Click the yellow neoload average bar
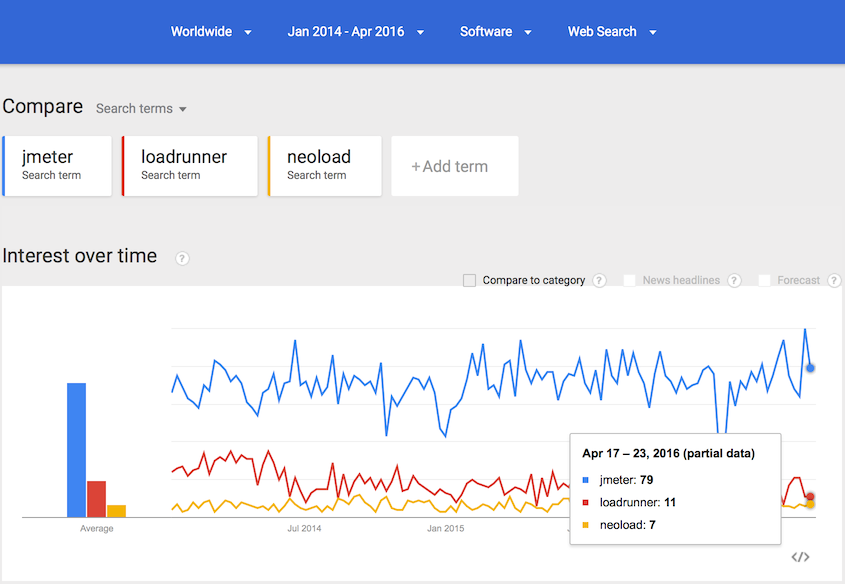This screenshot has height=584, width=845. click(x=116, y=511)
